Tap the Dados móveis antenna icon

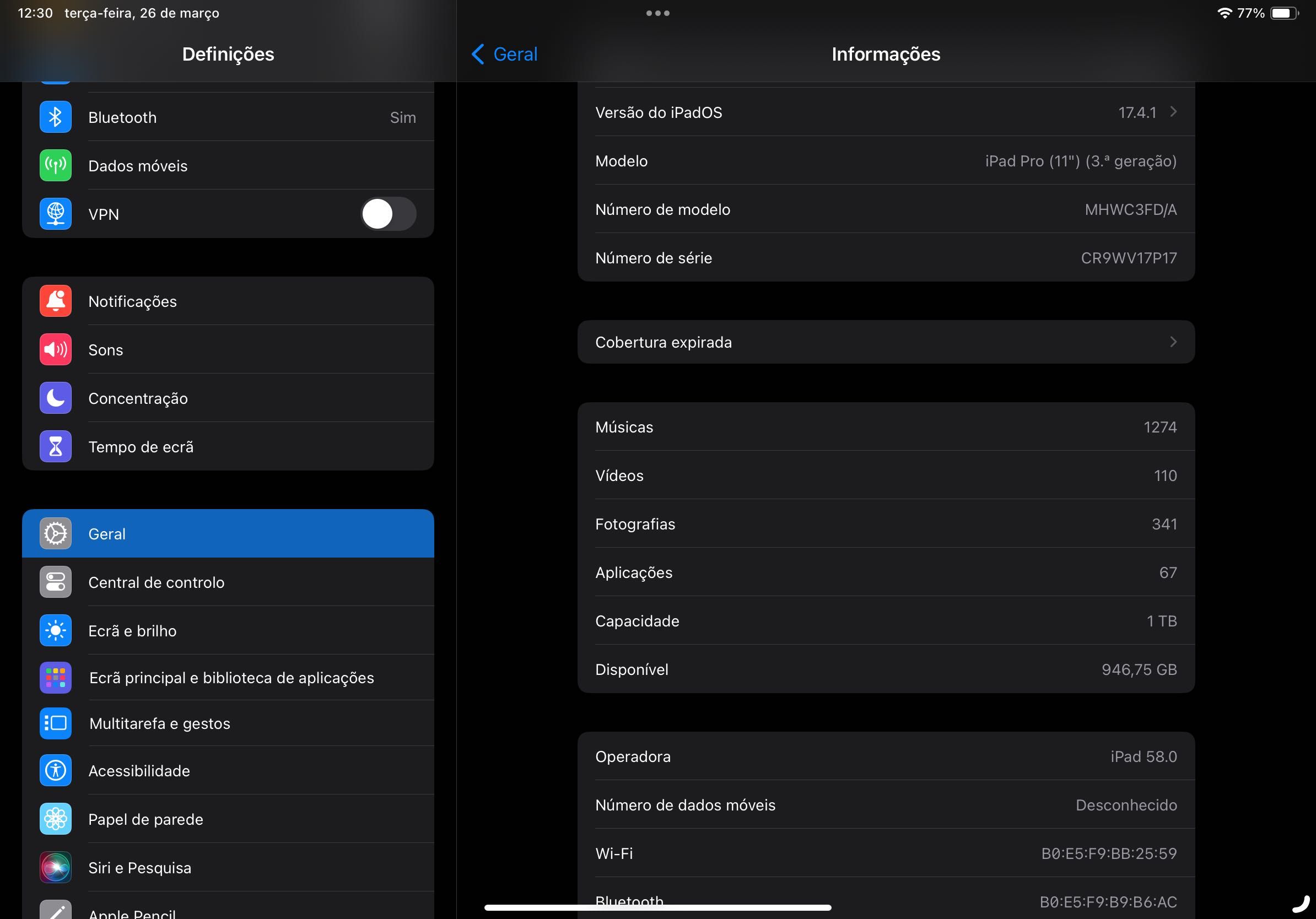tap(56, 166)
